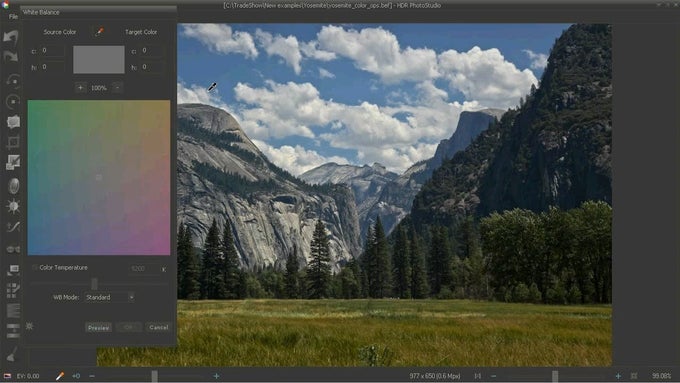Click the Source Color c: field

(x=52, y=50)
